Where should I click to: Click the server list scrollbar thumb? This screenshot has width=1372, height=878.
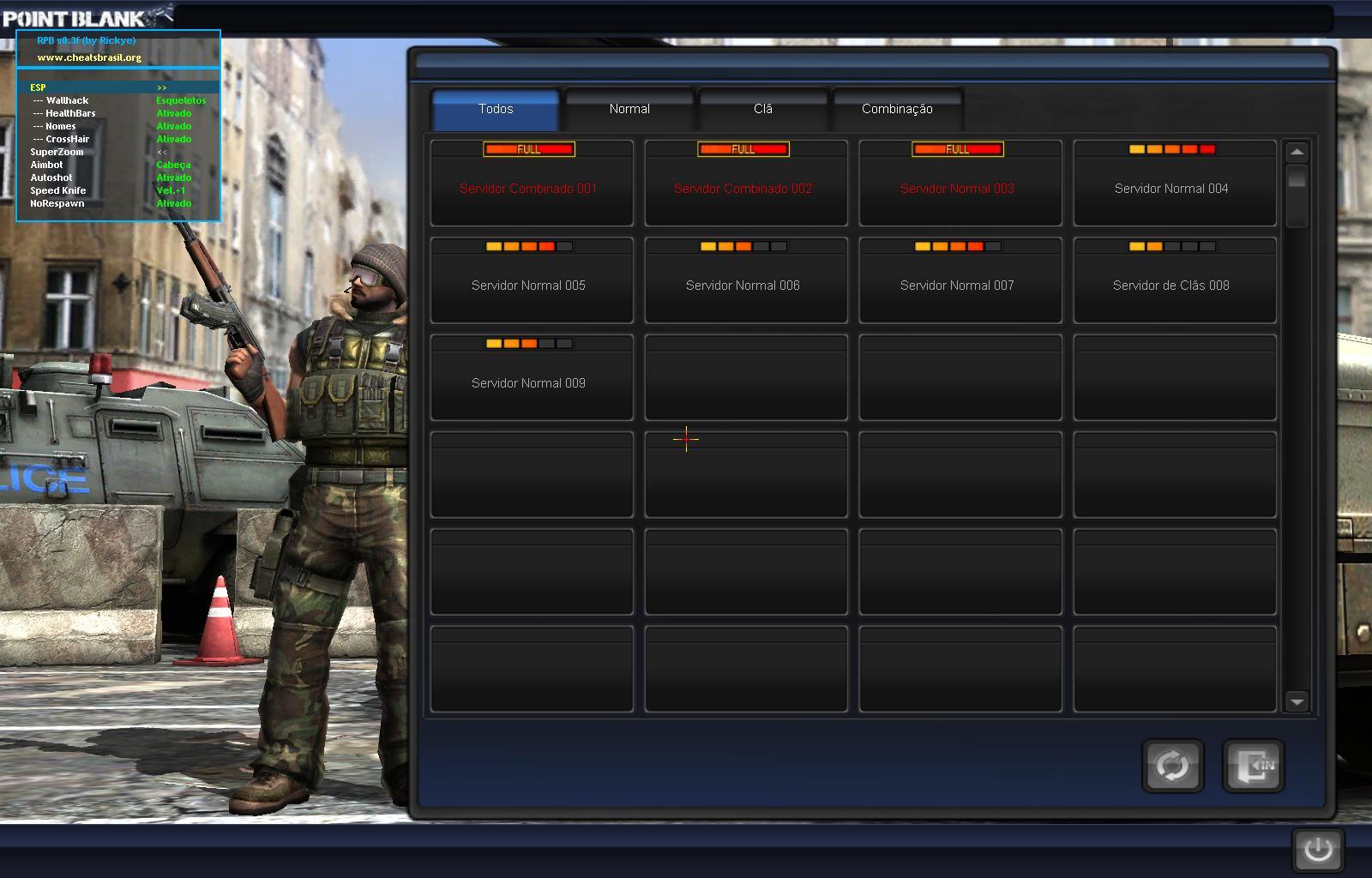1297,178
